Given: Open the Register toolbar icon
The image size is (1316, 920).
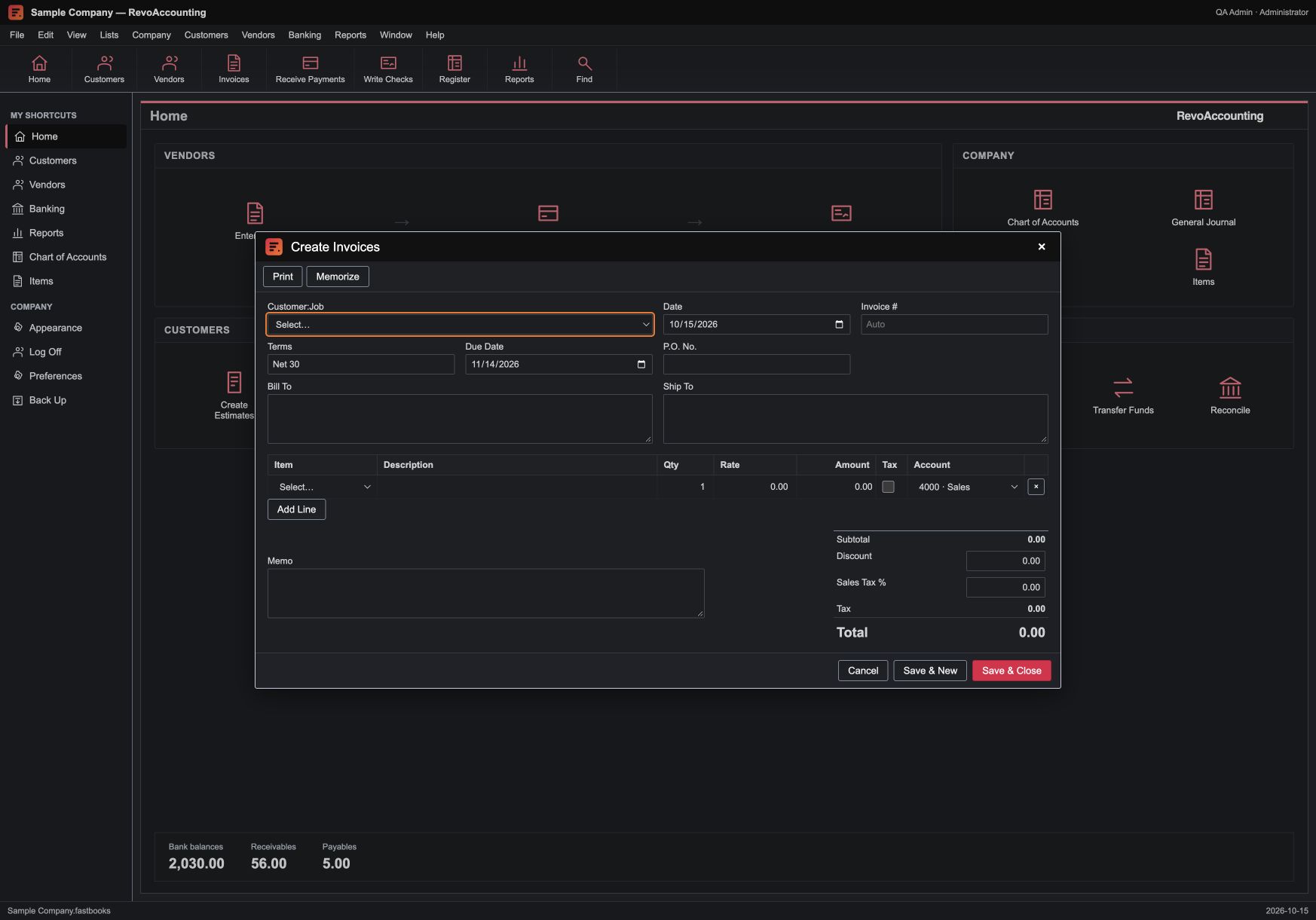Looking at the screenshot, I should point(454,69).
